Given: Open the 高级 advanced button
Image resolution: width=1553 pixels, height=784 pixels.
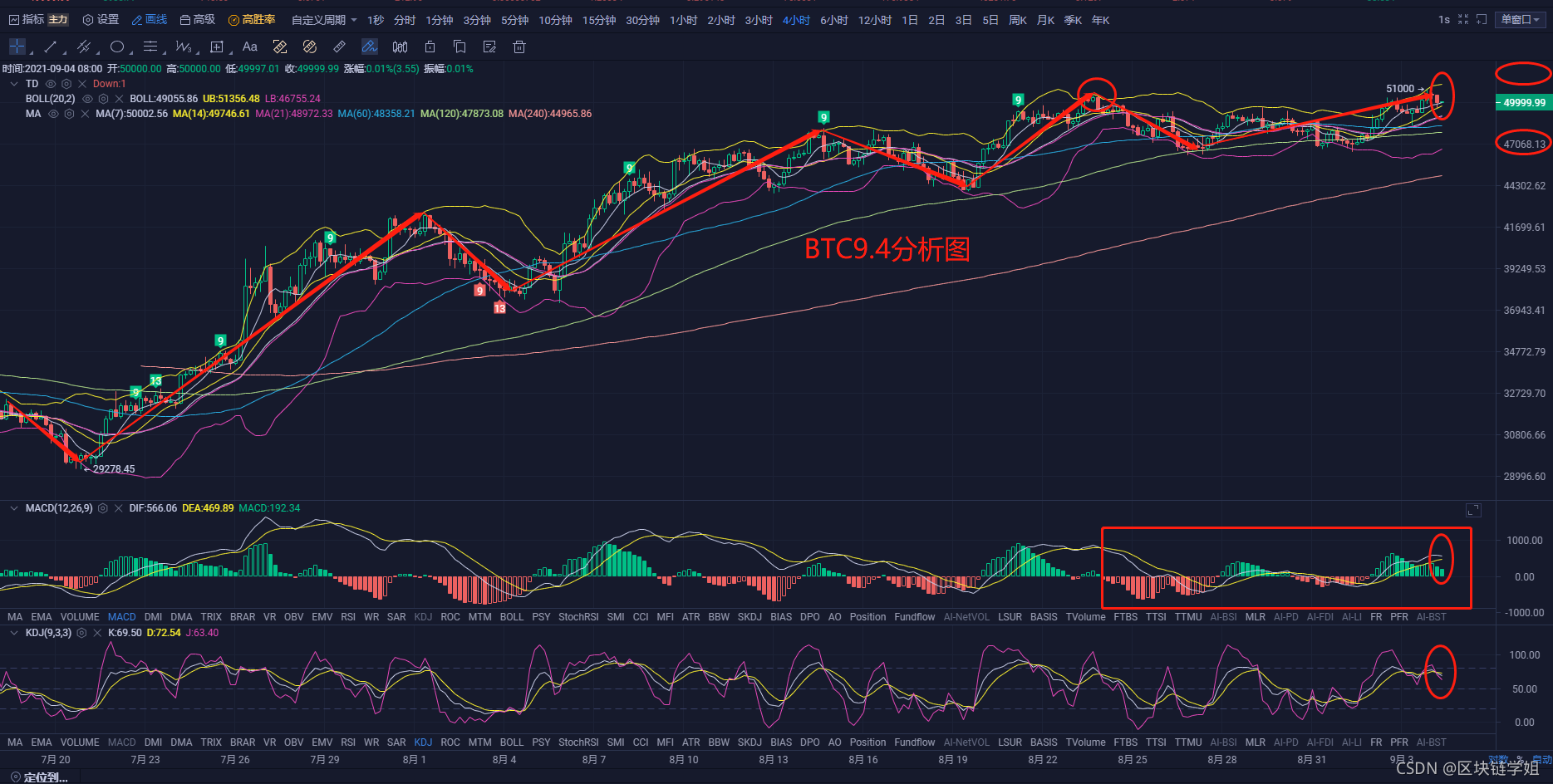Looking at the screenshot, I should 198,20.
